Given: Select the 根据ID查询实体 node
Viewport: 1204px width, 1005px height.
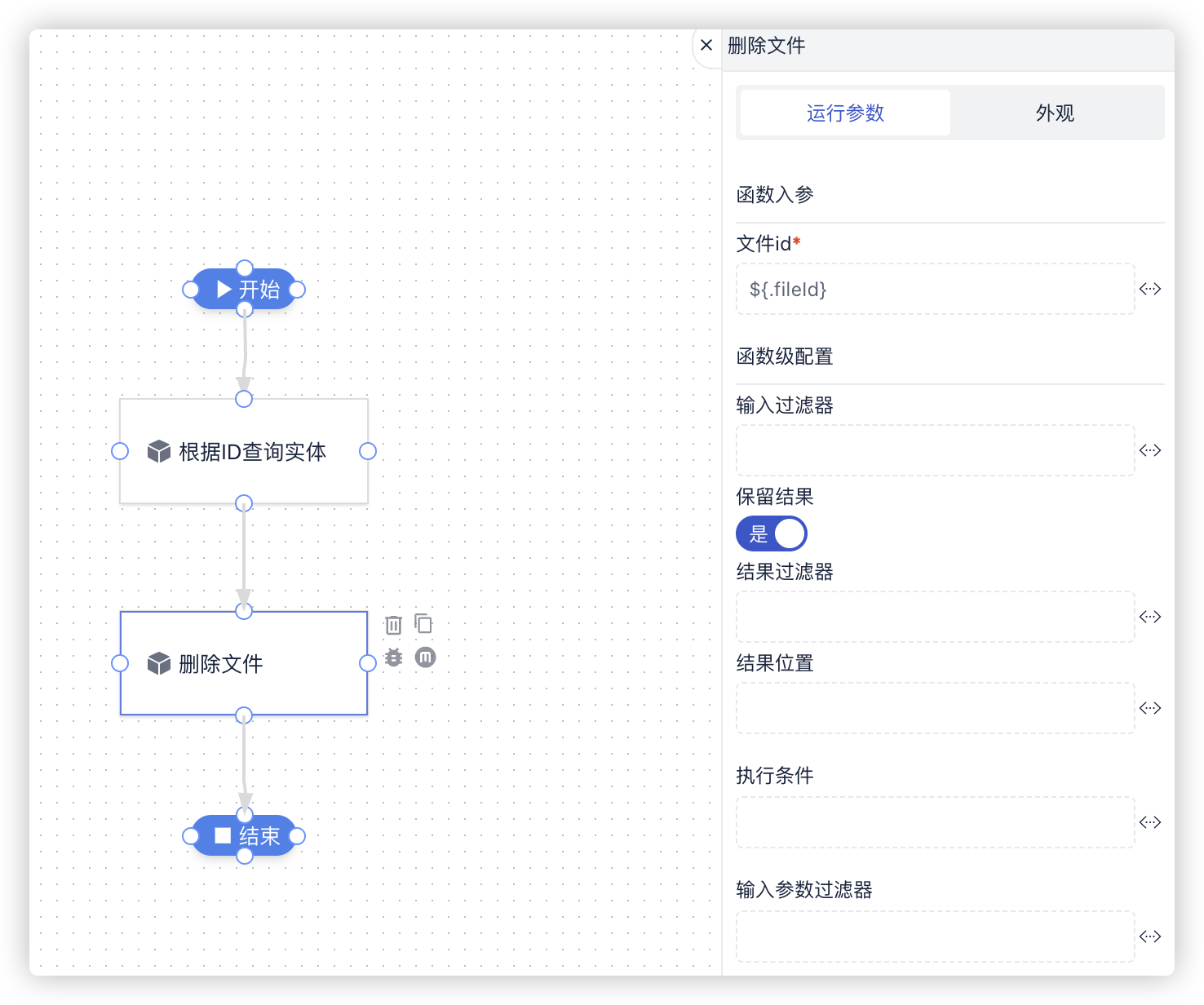Looking at the screenshot, I should pyautogui.click(x=244, y=452).
